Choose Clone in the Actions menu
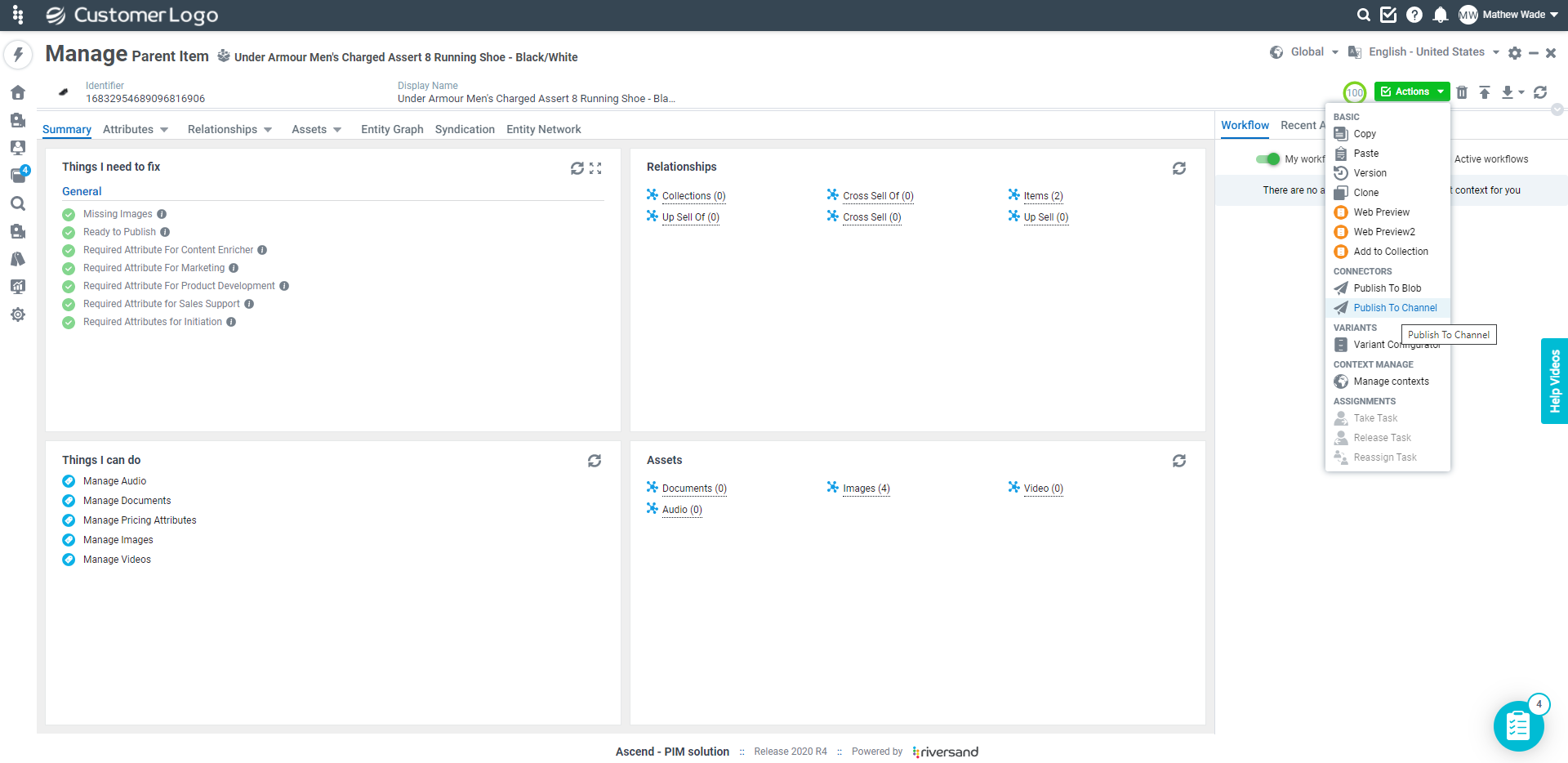This screenshot has width=1568, height=763. (x=1388, y=193)
